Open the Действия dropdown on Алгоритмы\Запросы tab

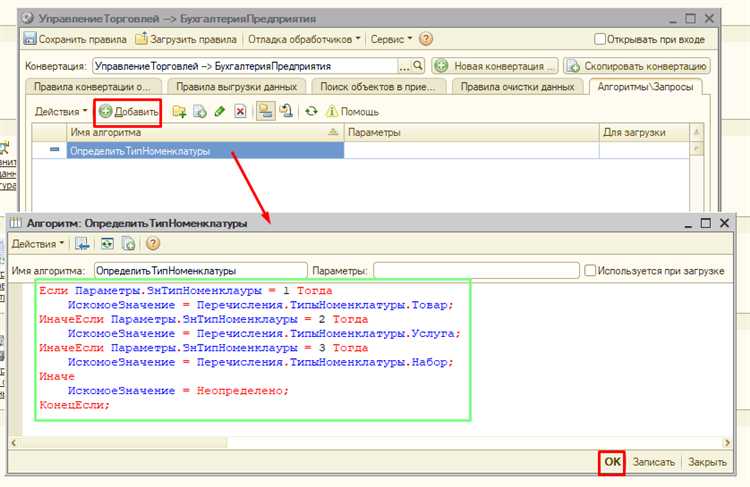pos(61,112)
